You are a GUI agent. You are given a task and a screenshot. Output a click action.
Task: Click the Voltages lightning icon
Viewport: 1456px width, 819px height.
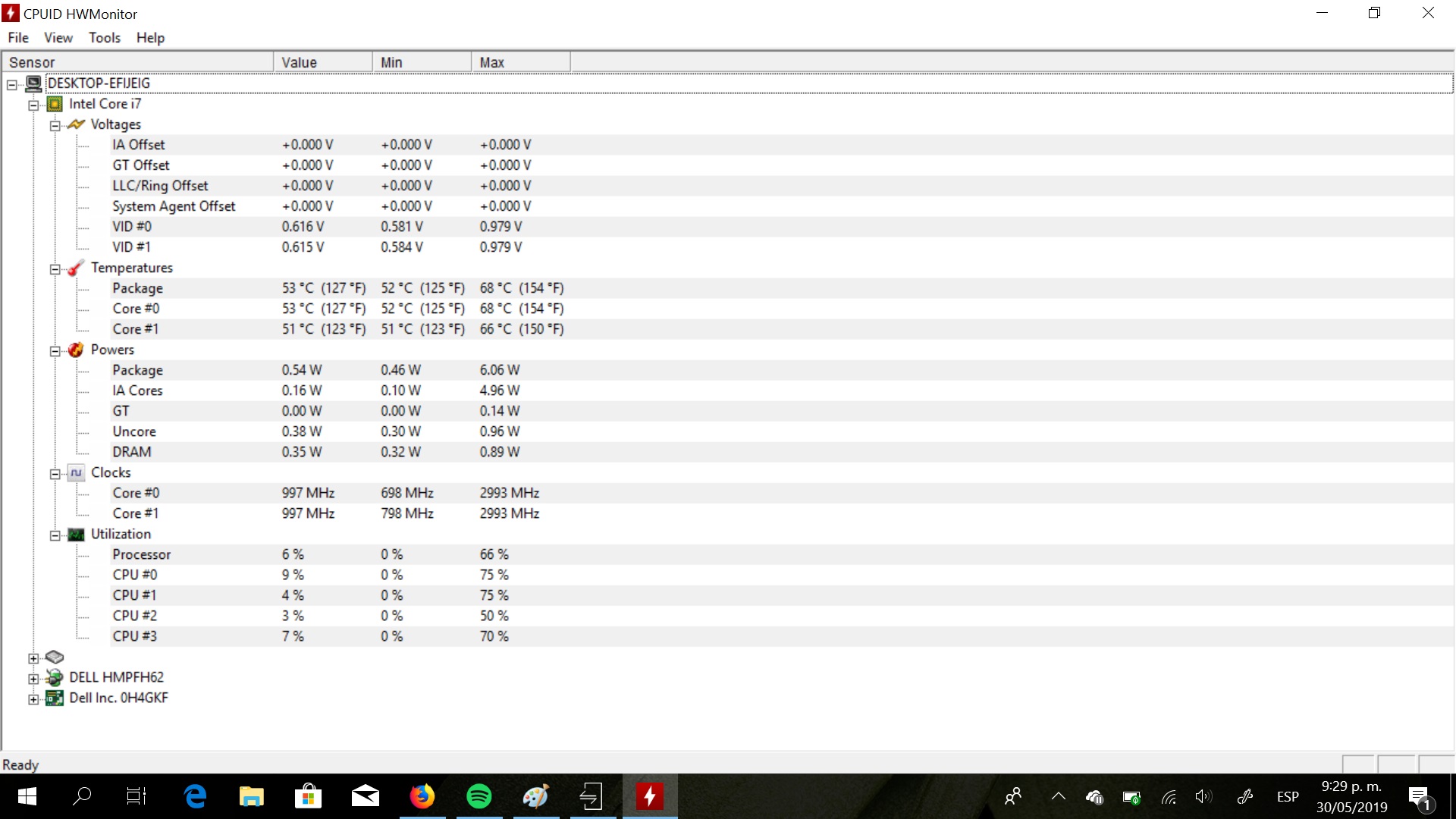pos(76,124)
